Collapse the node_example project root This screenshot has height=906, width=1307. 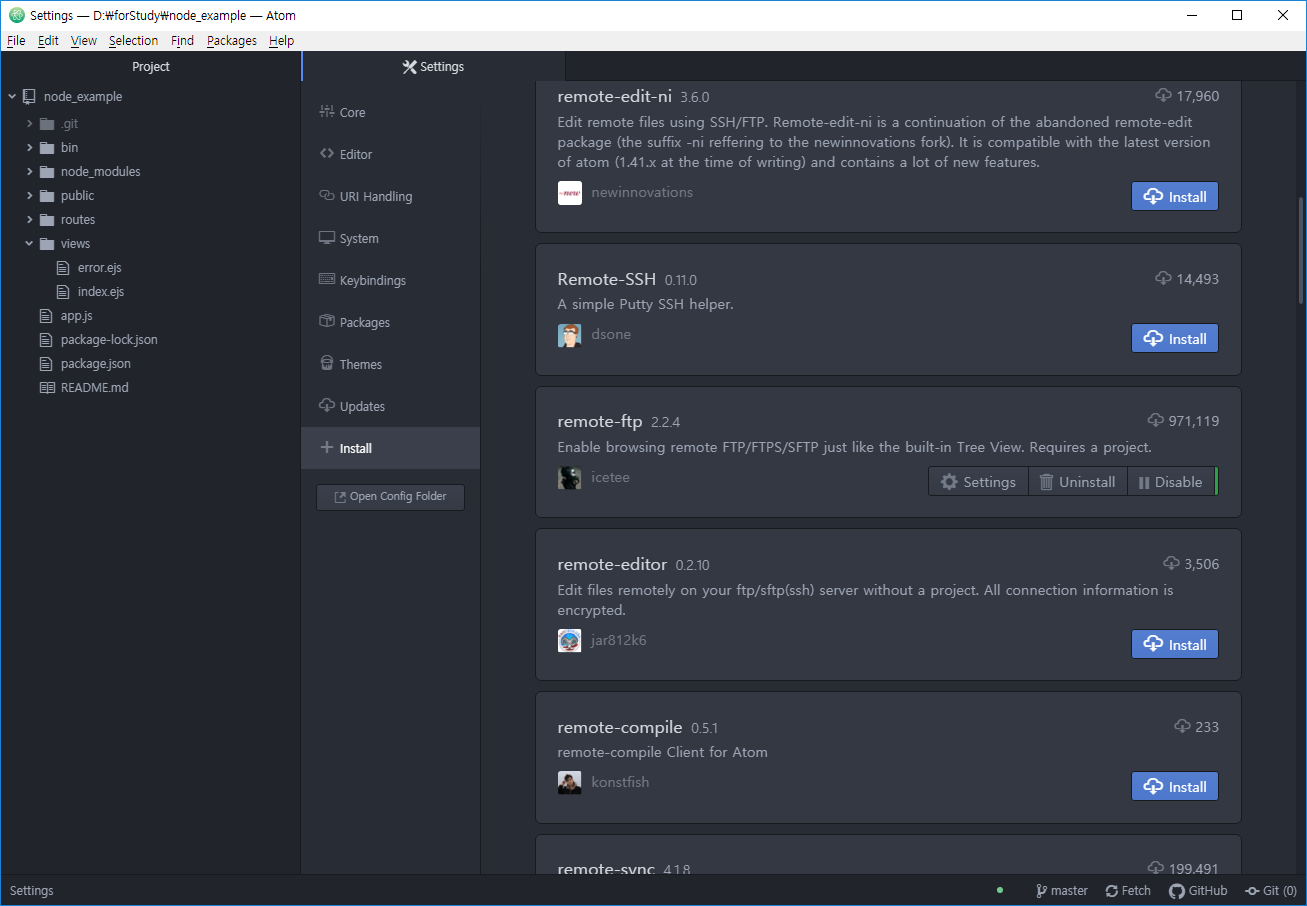click(x=12, y=97)
